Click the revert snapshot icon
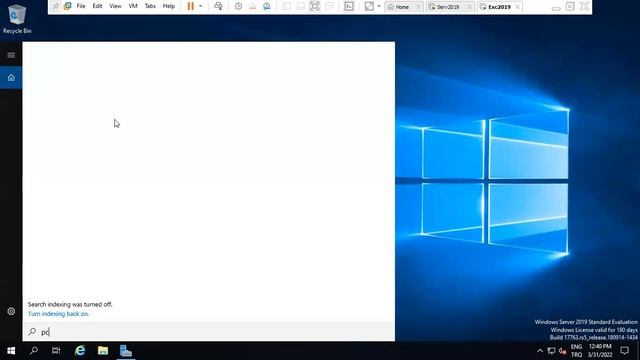 [x=253, y=6]
